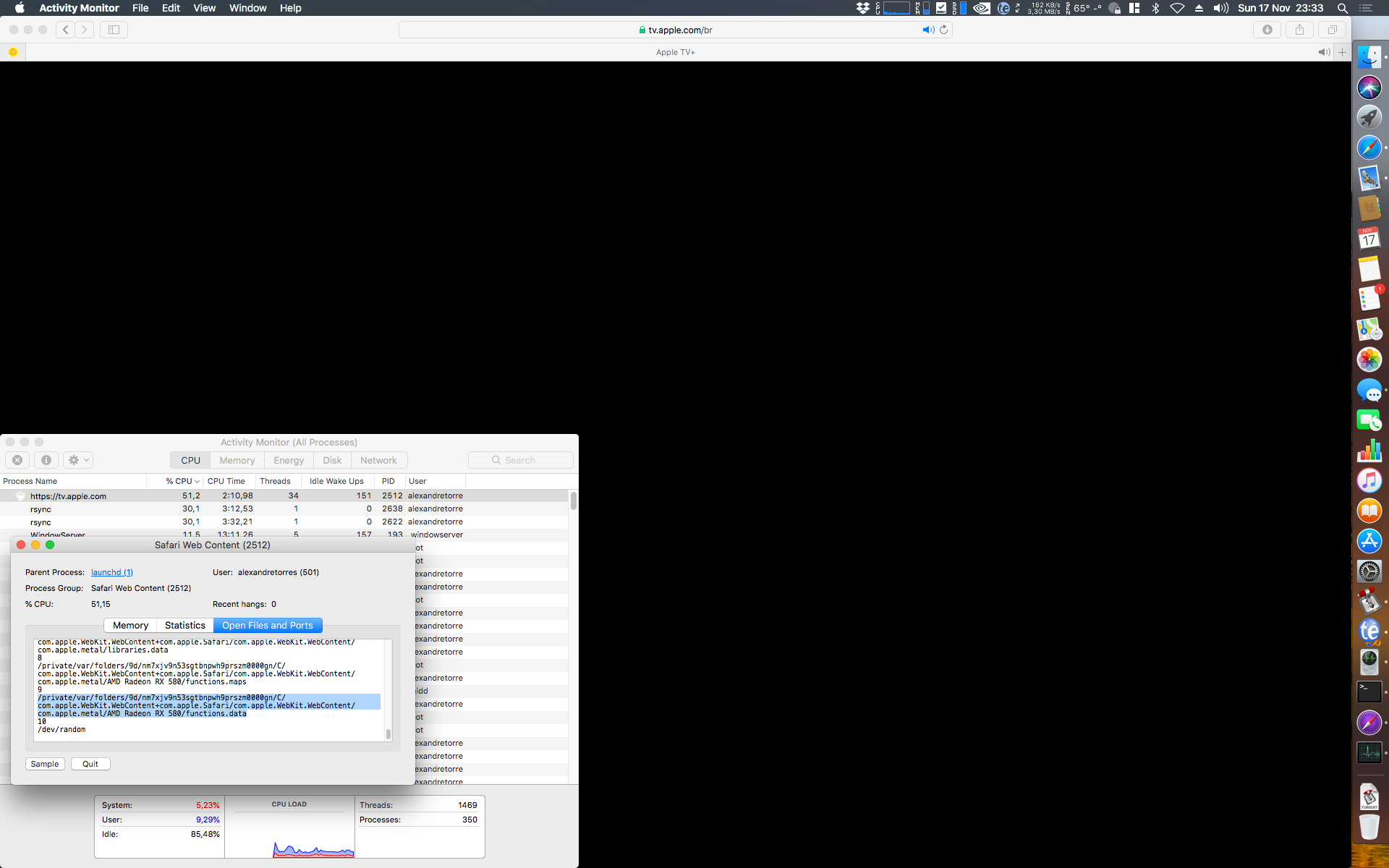Screen dimensions: 1389x868
Task: Switch to Memory tab in Activity Monitor toolbar
Action: pos(237,460)
